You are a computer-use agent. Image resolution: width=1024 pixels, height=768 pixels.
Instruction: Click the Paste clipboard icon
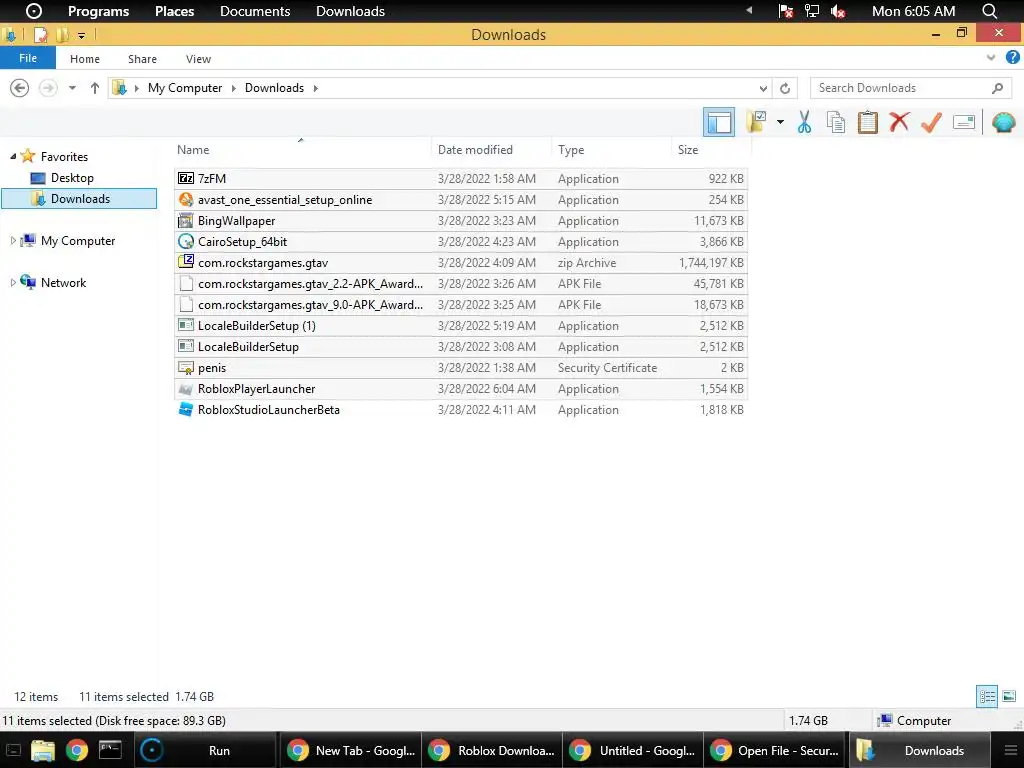coord(867,122)
